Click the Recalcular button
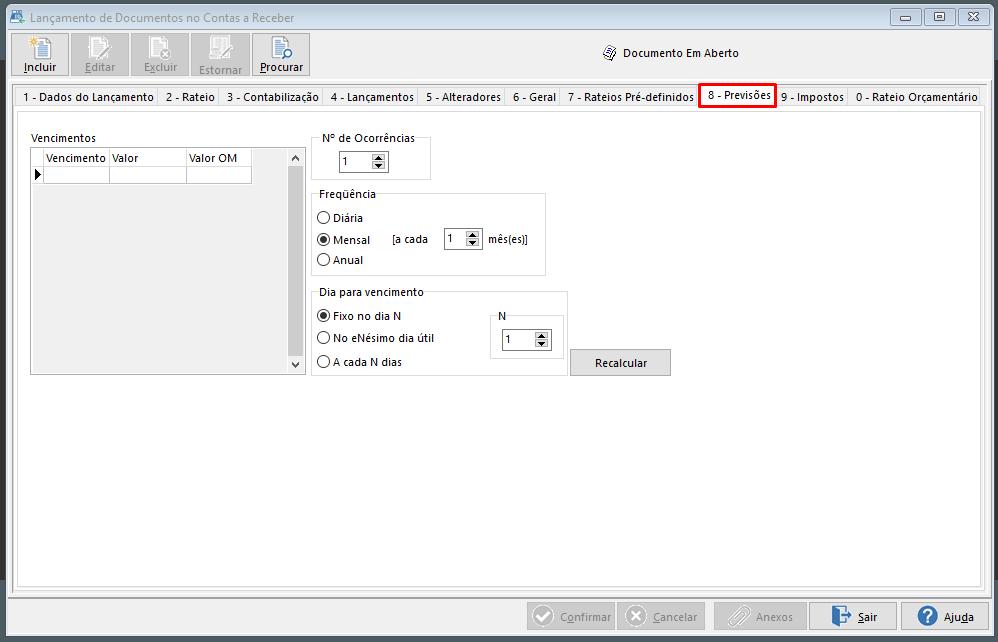This screenshot has width=998, height=642. click(621, 363)
